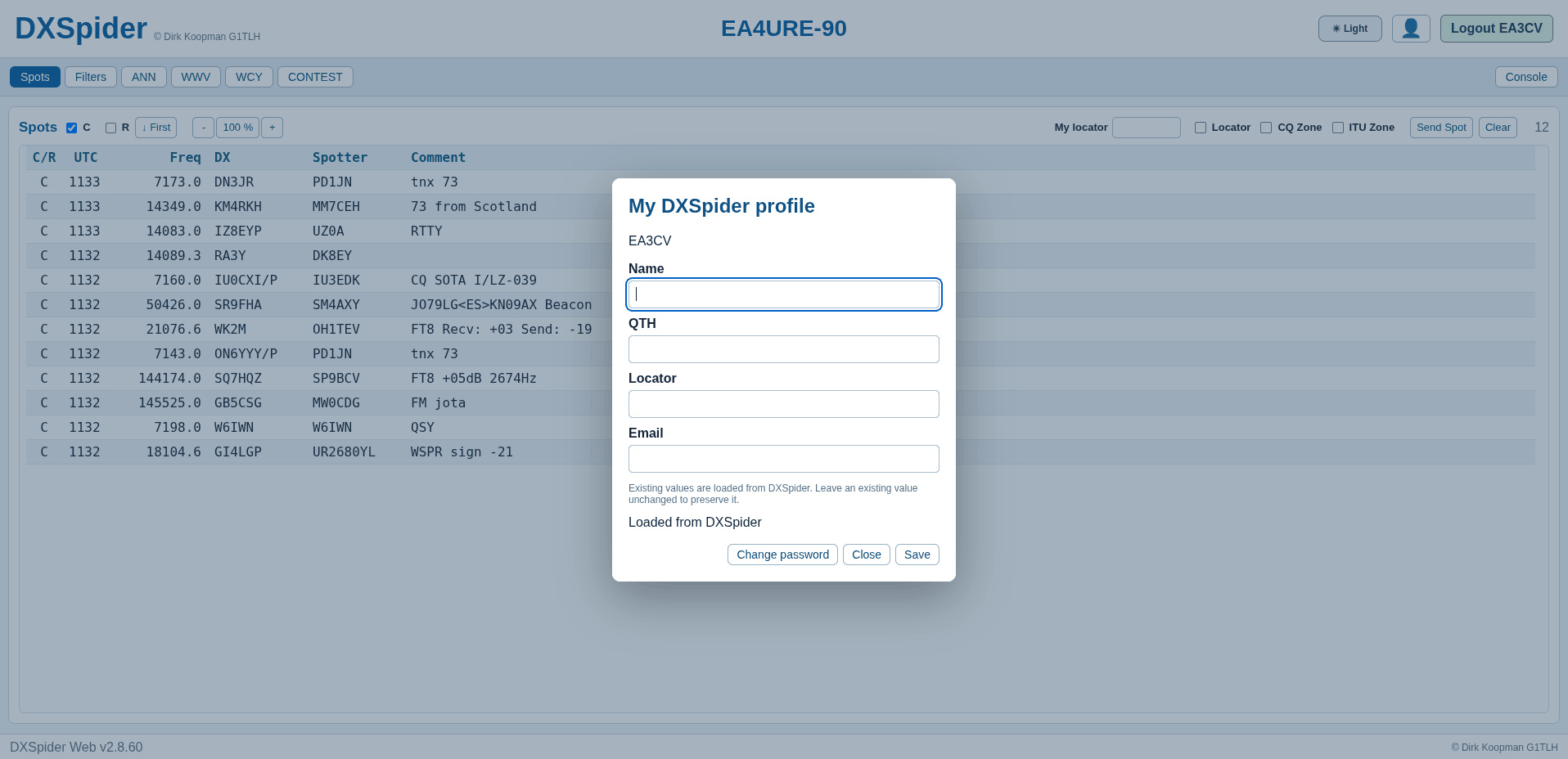Save the DXSpider profile
Viewport: 1568px width, 759px height.
click(917, 555)
